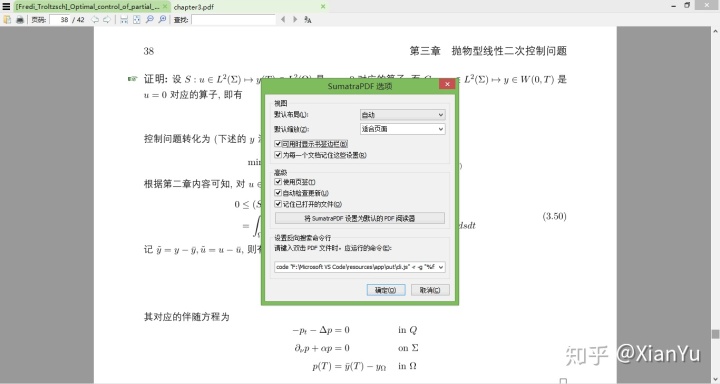
Task: Click 将 SumatraPDF 设置为默认的 PDF 阅读器 button
Action: click(360, 218)
